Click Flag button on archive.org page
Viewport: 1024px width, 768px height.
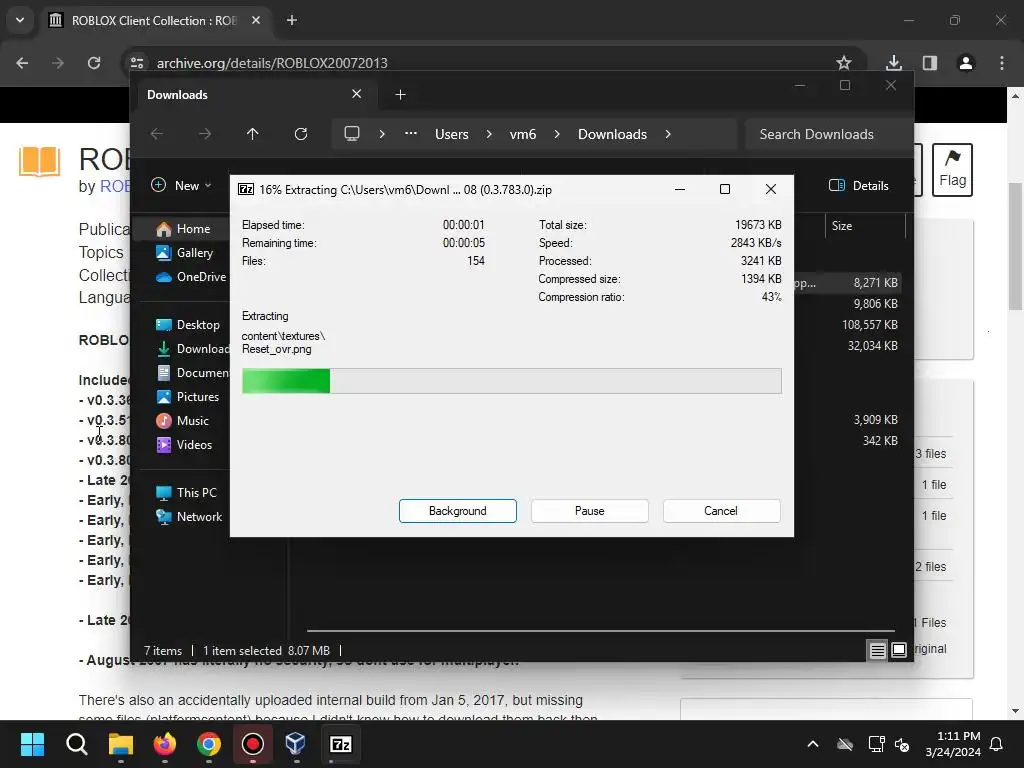click(952, 170)
